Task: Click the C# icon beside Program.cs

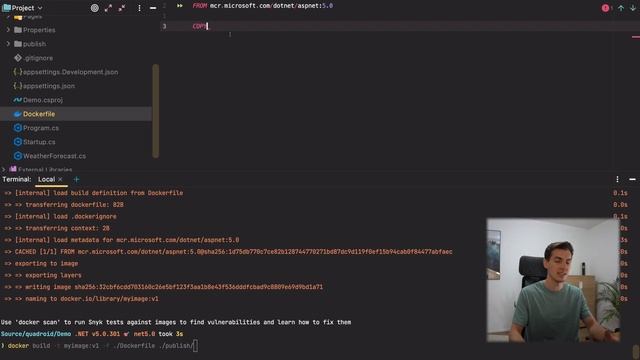Action: 18,128
